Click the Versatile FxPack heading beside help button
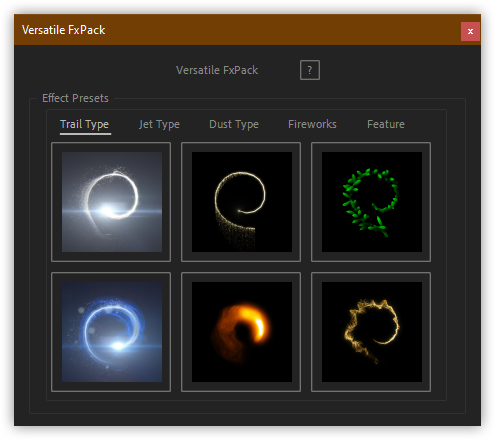 tap(217, 70)
